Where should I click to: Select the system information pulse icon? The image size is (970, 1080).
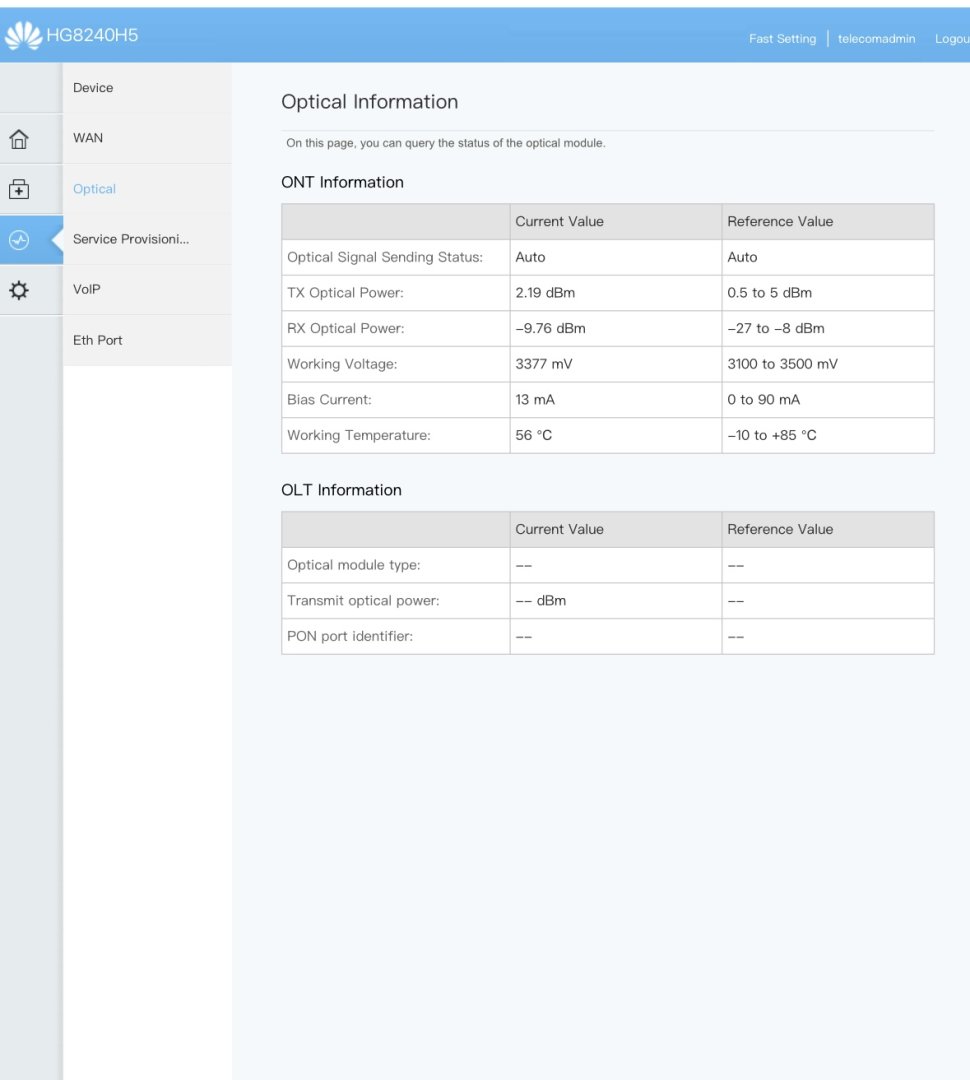coord(19,240)
